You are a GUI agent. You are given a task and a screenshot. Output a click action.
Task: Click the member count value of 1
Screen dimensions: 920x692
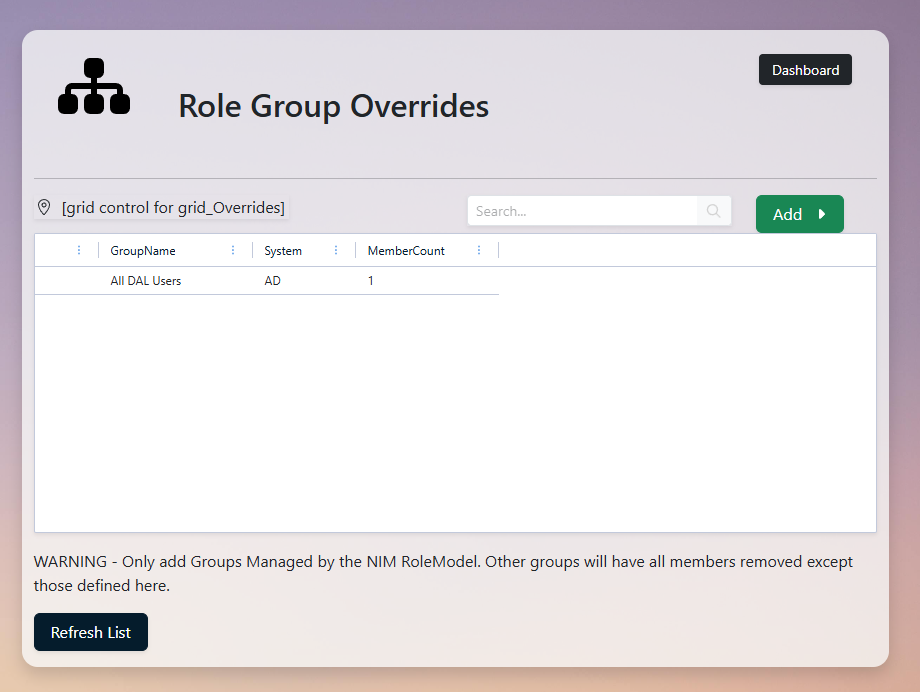(370, 280)
